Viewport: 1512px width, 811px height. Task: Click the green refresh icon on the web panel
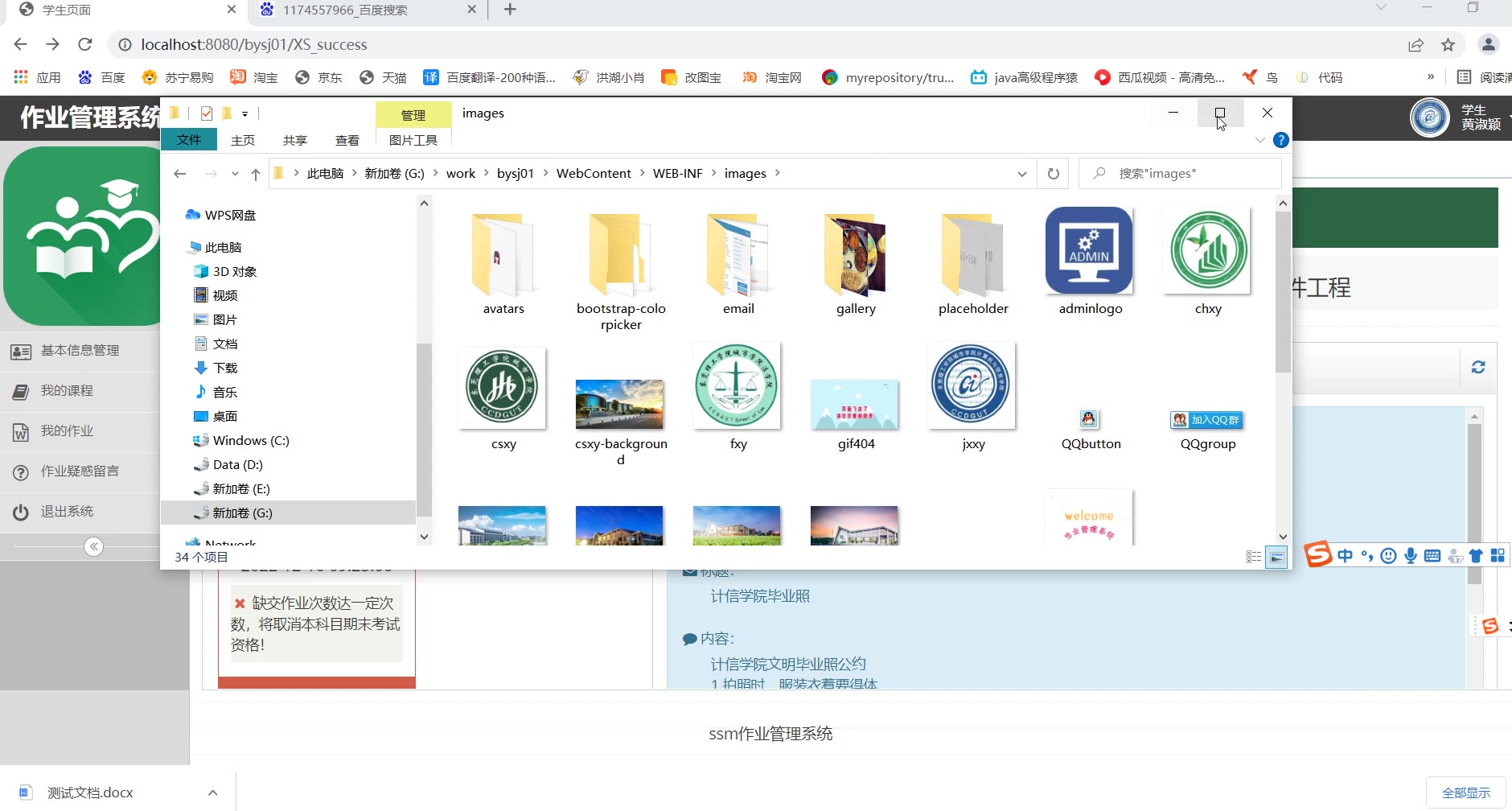(1478, 367)
